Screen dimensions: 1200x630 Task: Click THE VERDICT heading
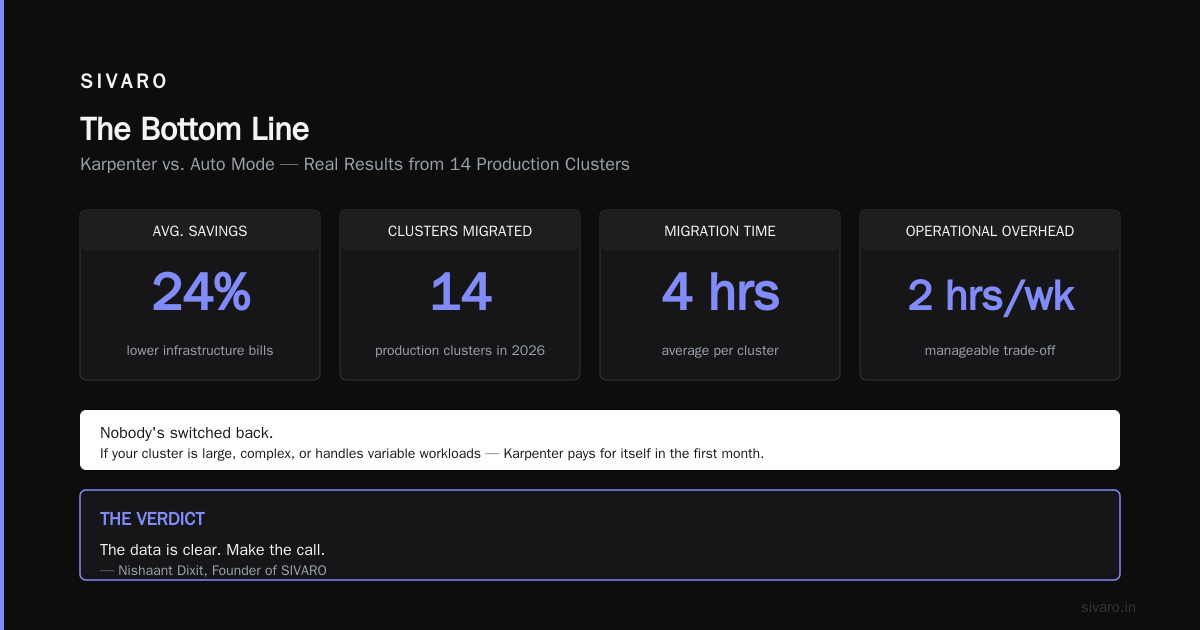[152, 519]
